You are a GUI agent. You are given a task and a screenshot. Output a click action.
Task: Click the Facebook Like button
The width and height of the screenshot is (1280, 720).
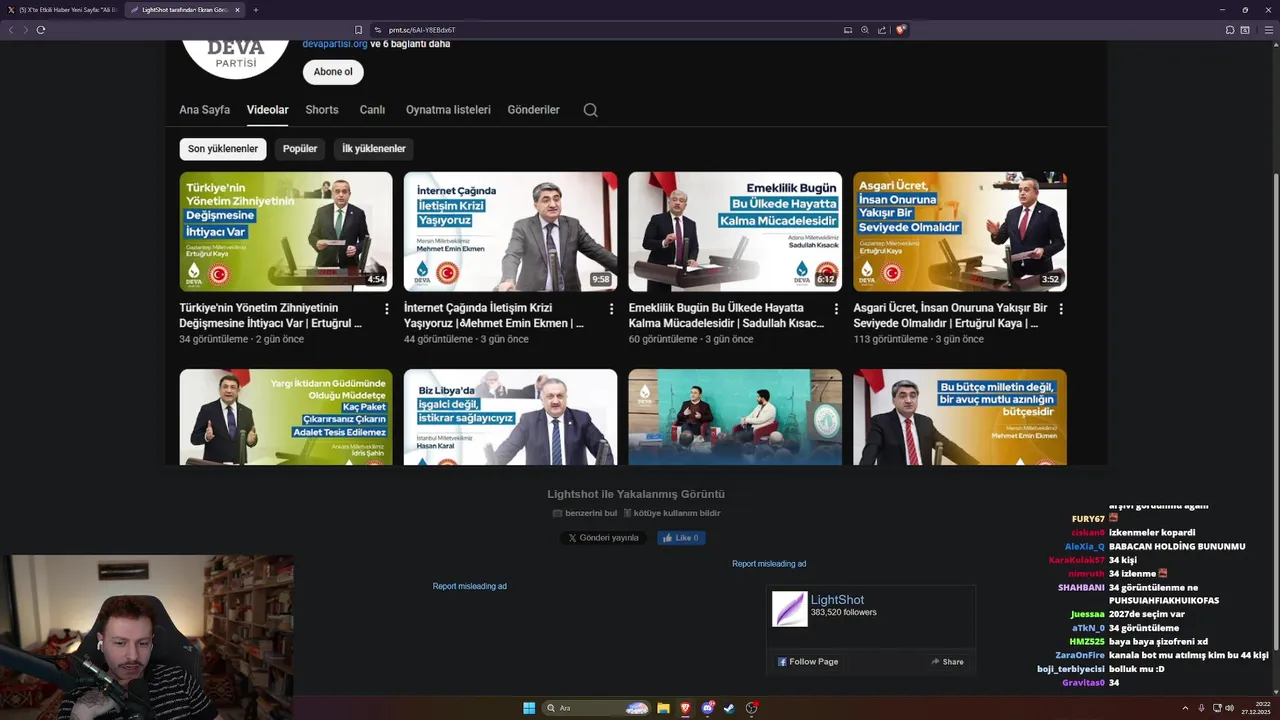point(681,538)
